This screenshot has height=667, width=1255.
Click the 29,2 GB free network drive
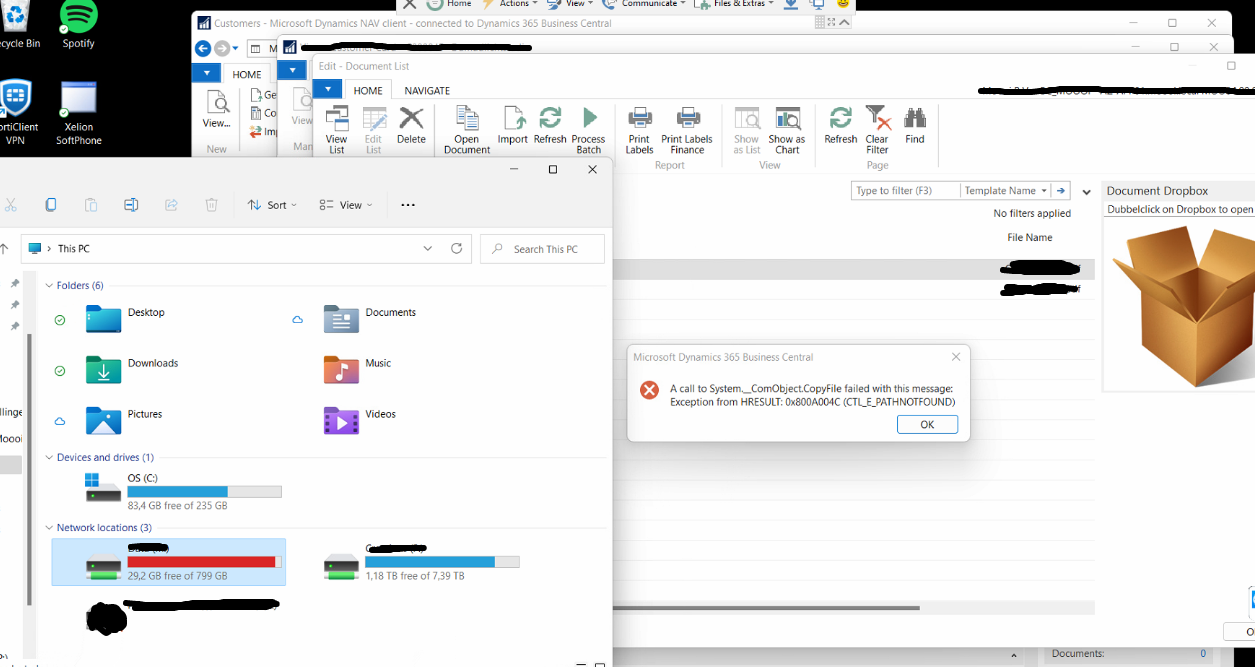[x=169, y=562]
